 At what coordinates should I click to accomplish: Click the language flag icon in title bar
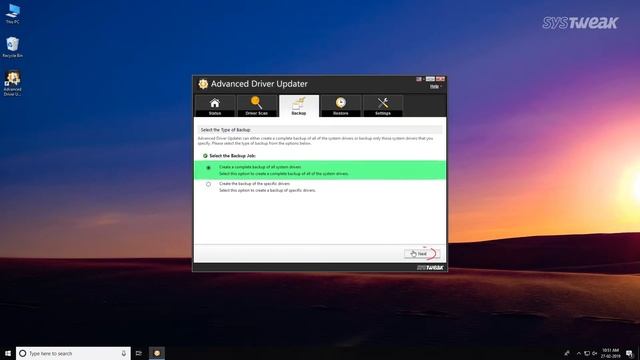[x=419, y=79]
